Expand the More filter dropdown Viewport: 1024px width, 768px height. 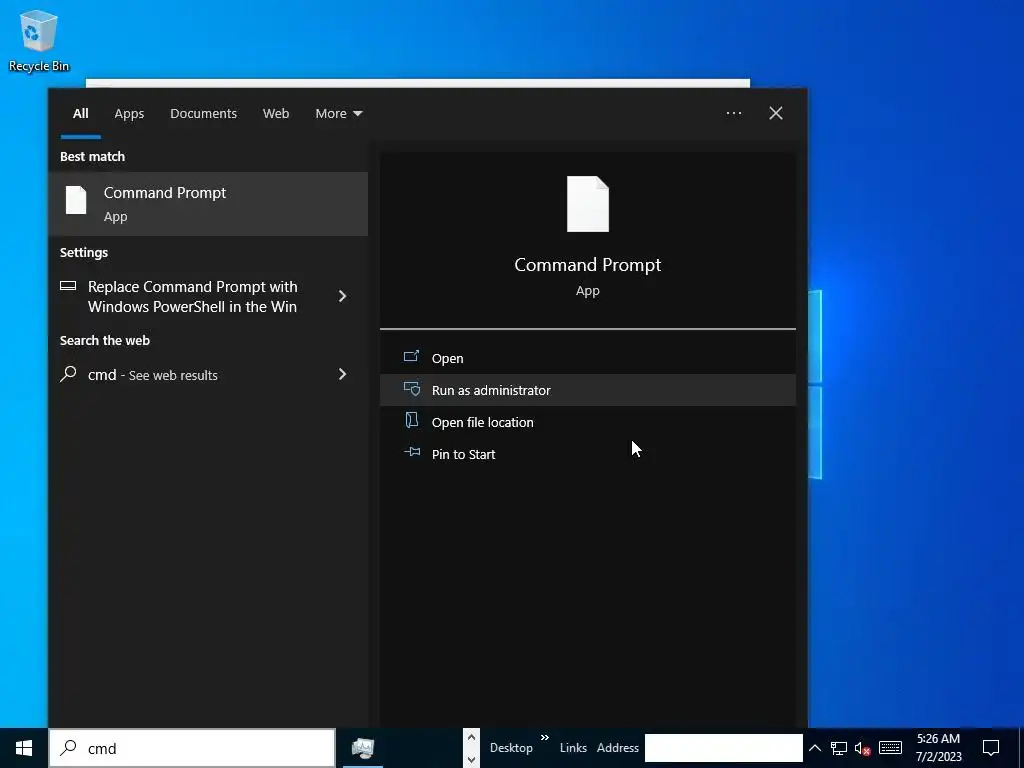pos(338,114)
